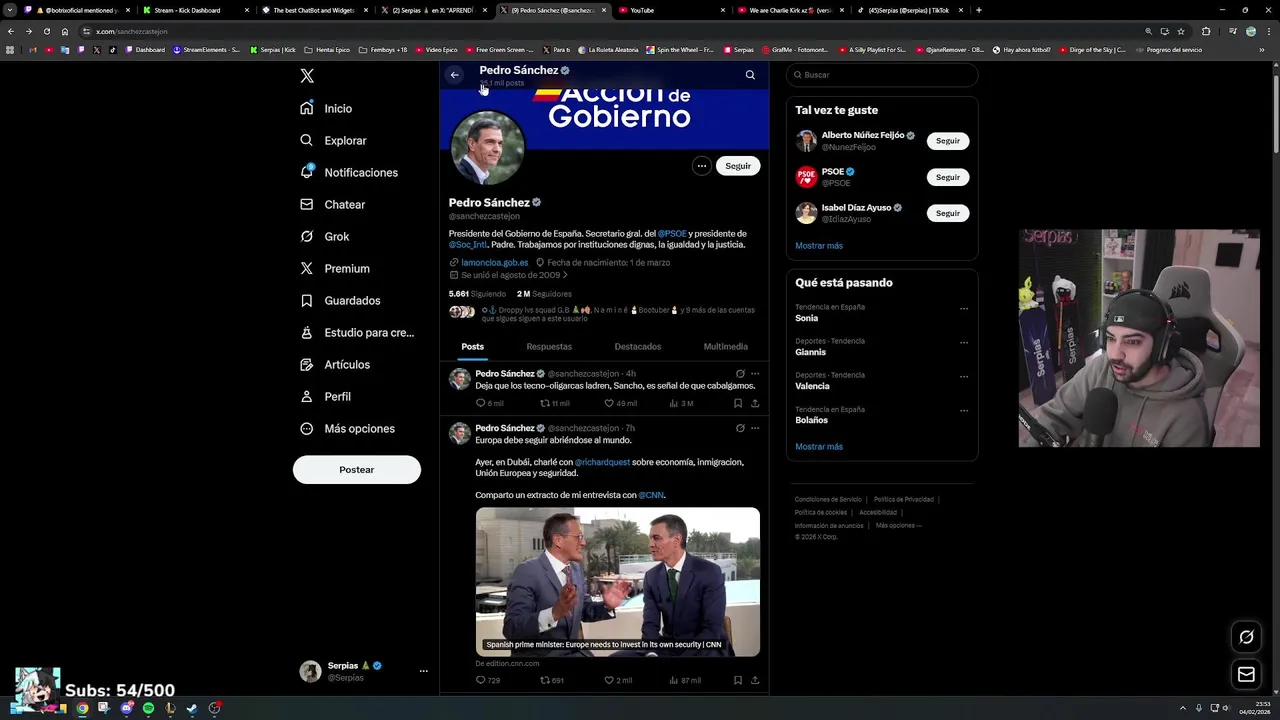
Task: Open Chatear messages in the sidebar
Action: pyautogui.click(x=333, y=204)
